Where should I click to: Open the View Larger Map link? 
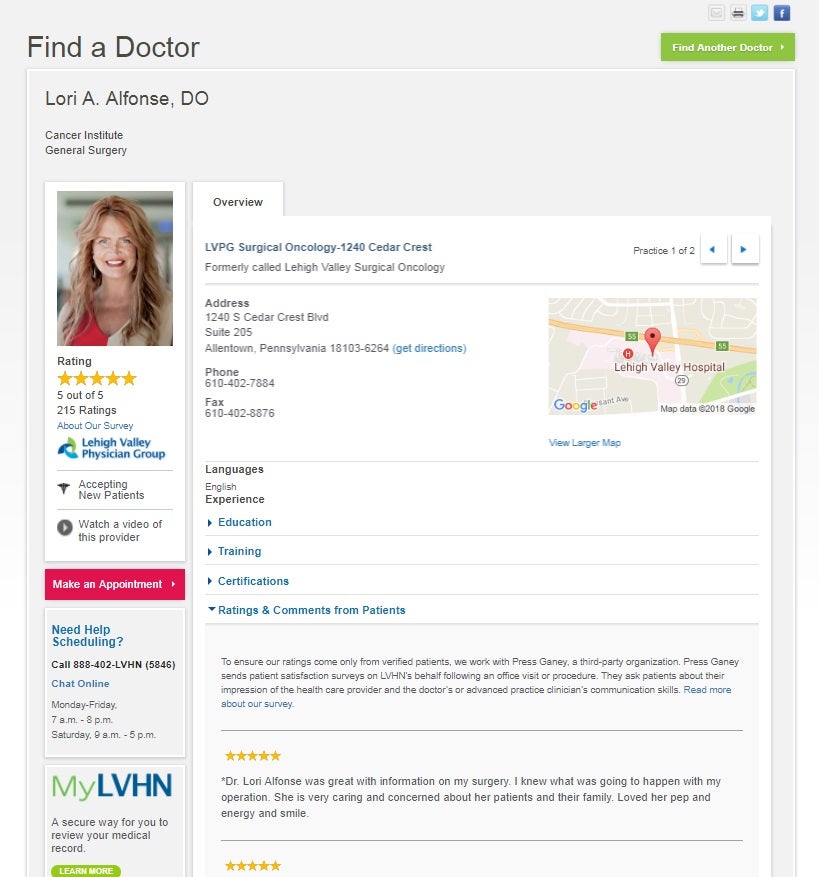coord(585,442)
